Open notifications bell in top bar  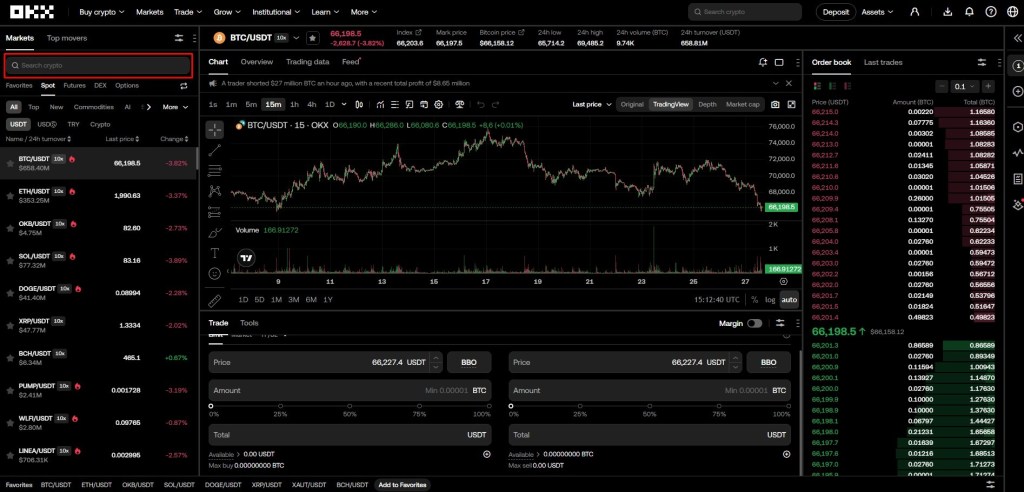click(969, 12)
